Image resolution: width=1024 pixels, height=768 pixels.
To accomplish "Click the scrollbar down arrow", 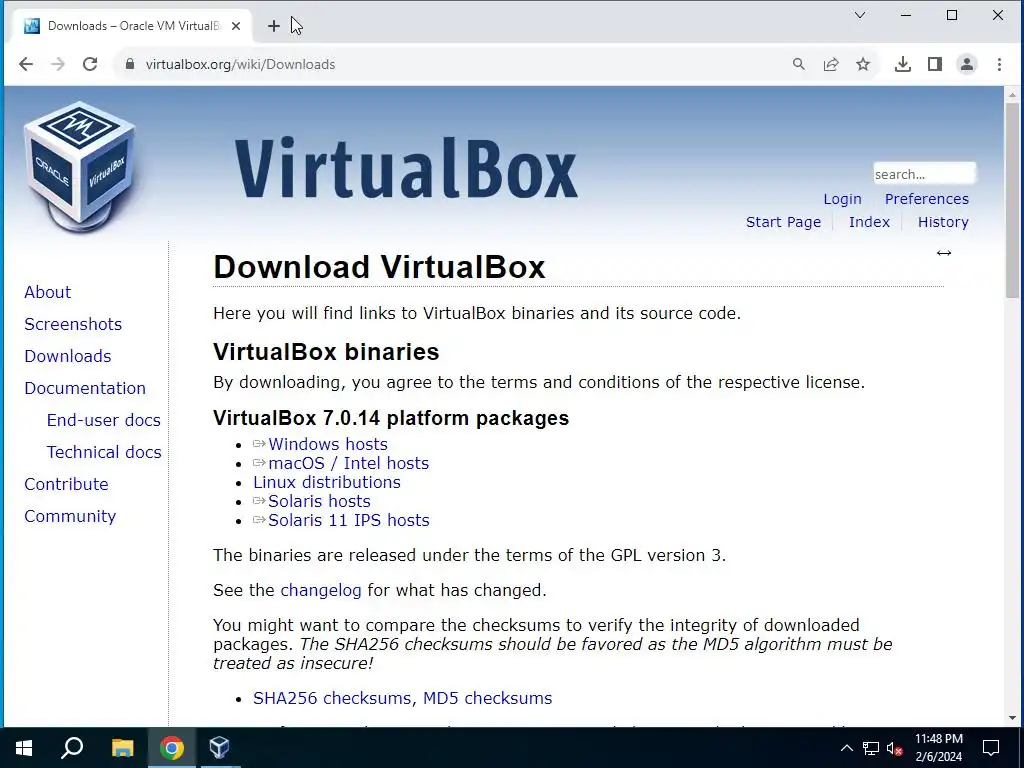I will [x=1012, y=718].
